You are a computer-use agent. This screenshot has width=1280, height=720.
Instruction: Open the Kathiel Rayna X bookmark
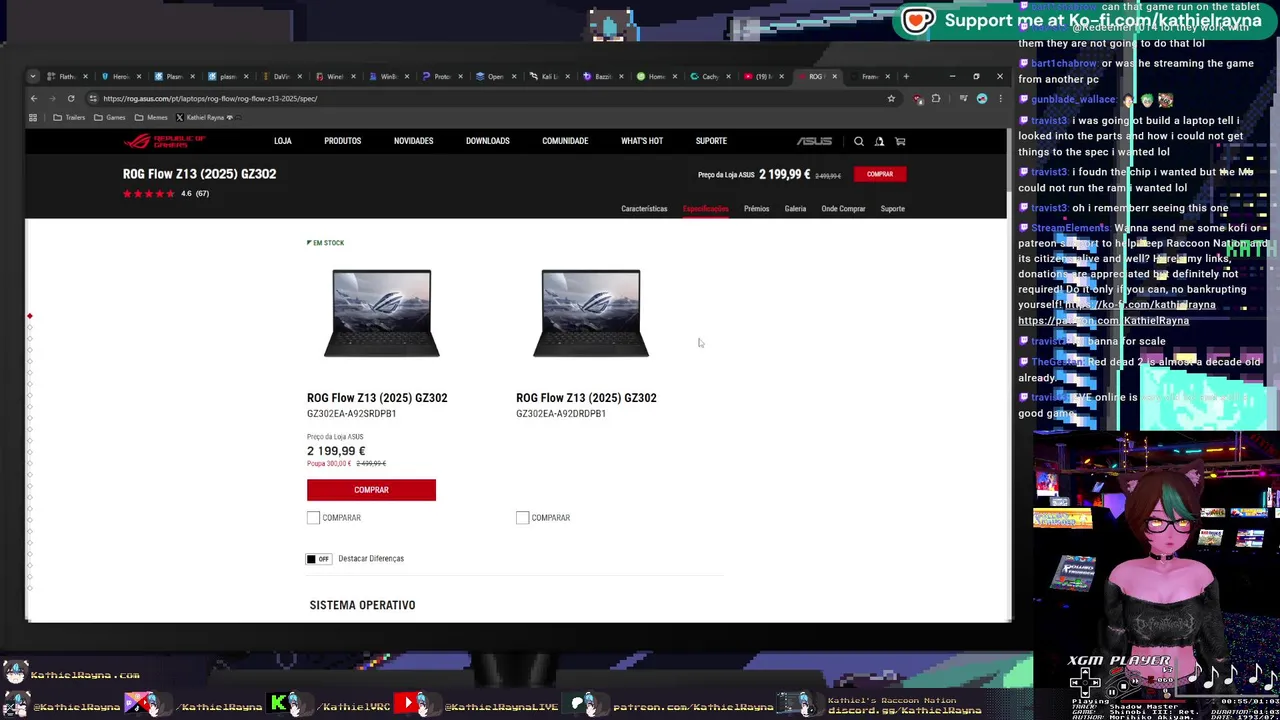tap(204, 117)
